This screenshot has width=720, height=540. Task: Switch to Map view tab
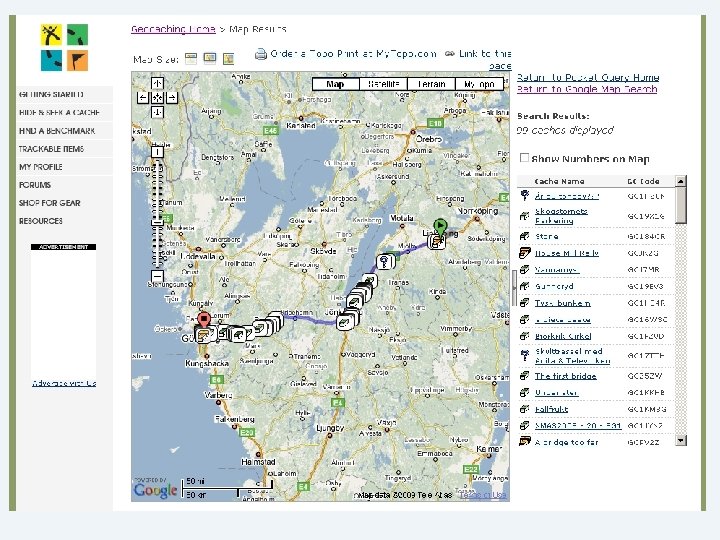[x=336, y=84]
